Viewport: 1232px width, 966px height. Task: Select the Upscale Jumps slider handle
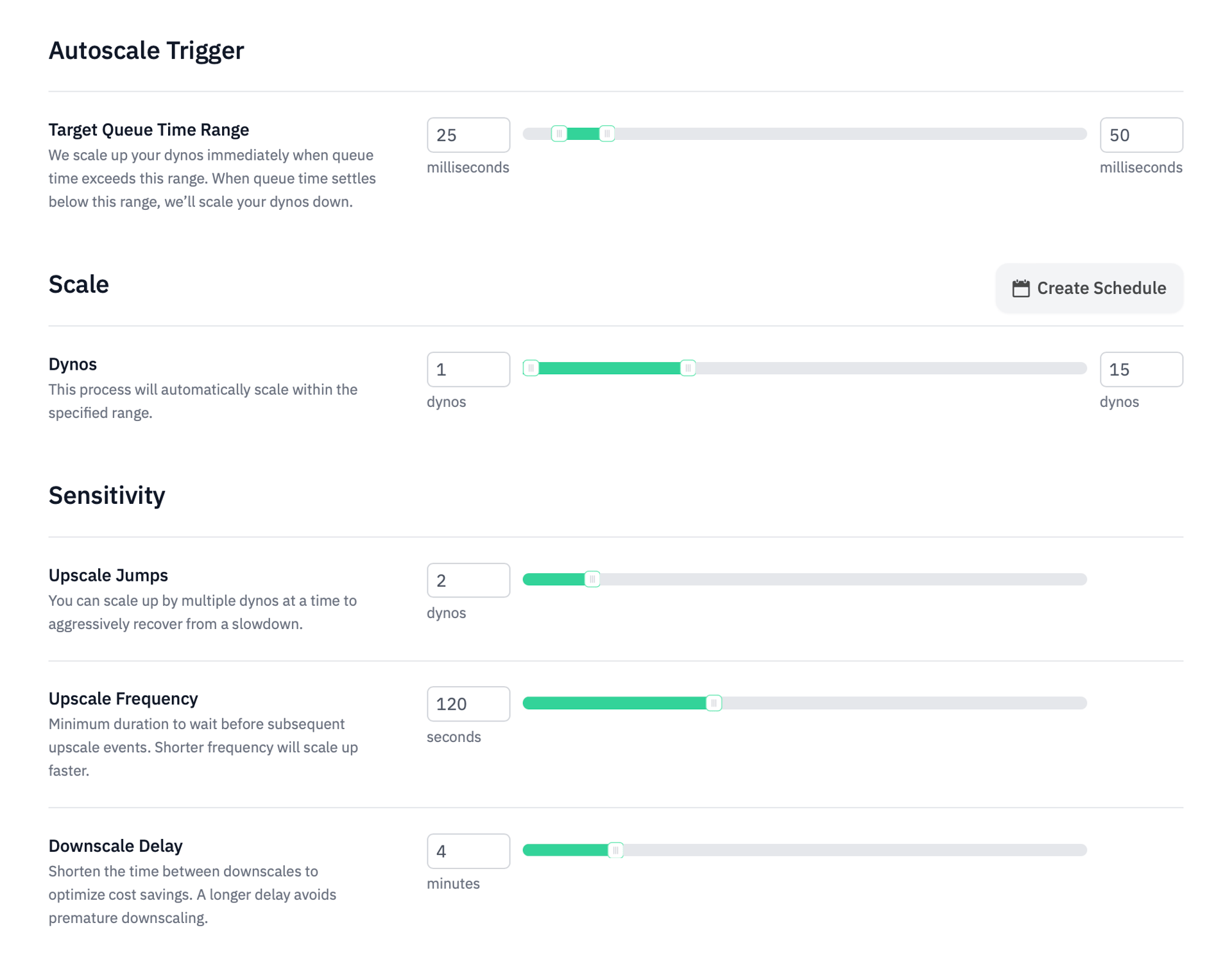(x=592, y=578)
